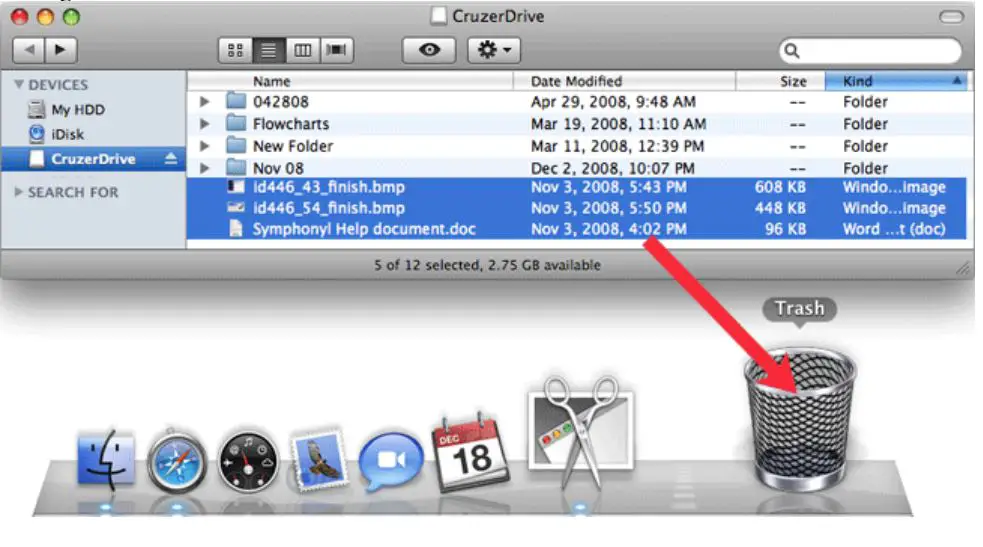Open iCal from the Dock
This screenshot has width=983, height=547.
(470, 452)
